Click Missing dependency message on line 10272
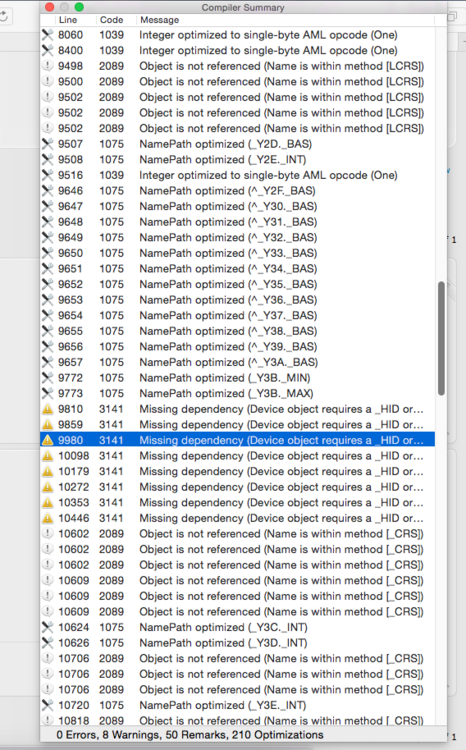This screenshot has width=466, height=750. (281, 487)
